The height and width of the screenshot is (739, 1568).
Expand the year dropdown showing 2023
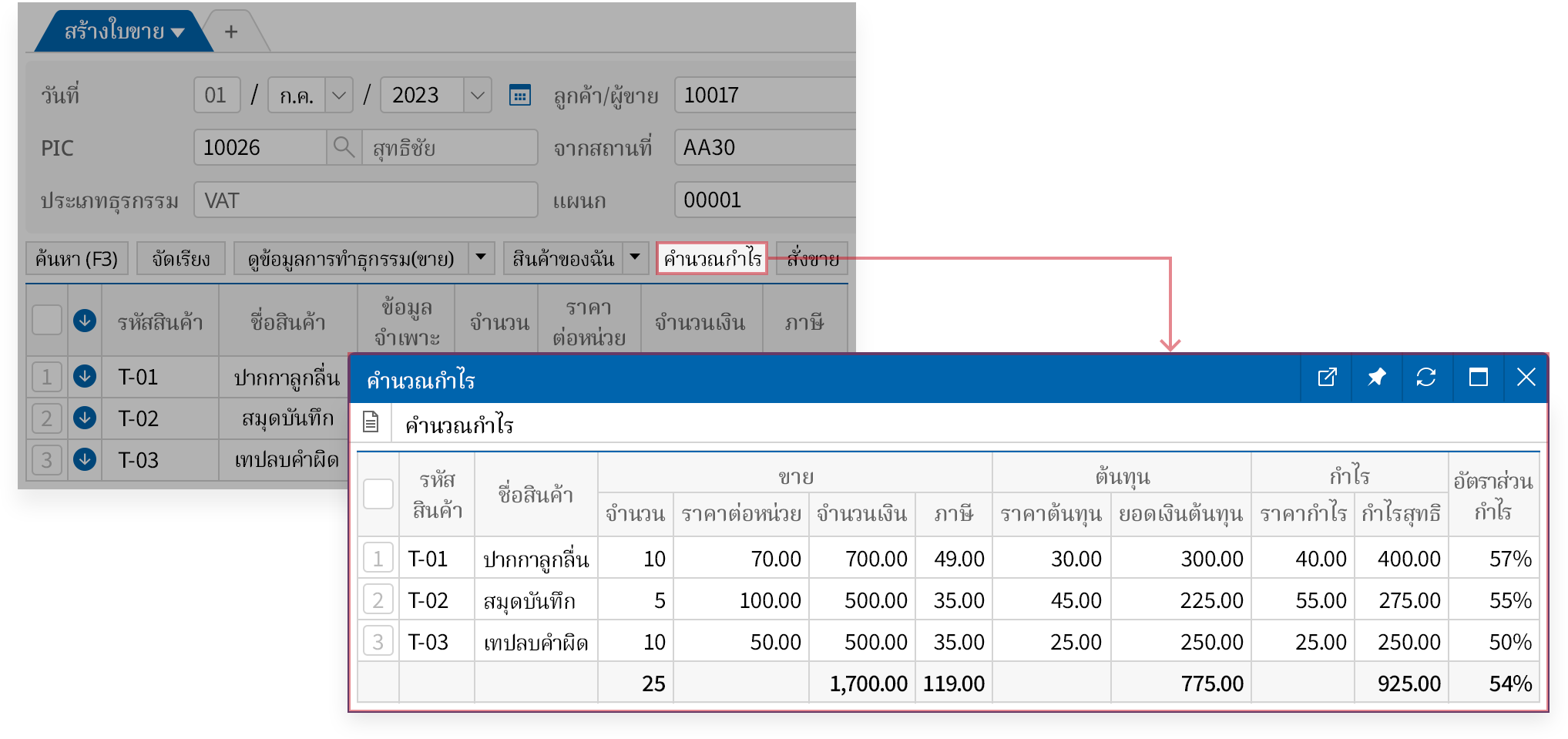click(478, 96)
